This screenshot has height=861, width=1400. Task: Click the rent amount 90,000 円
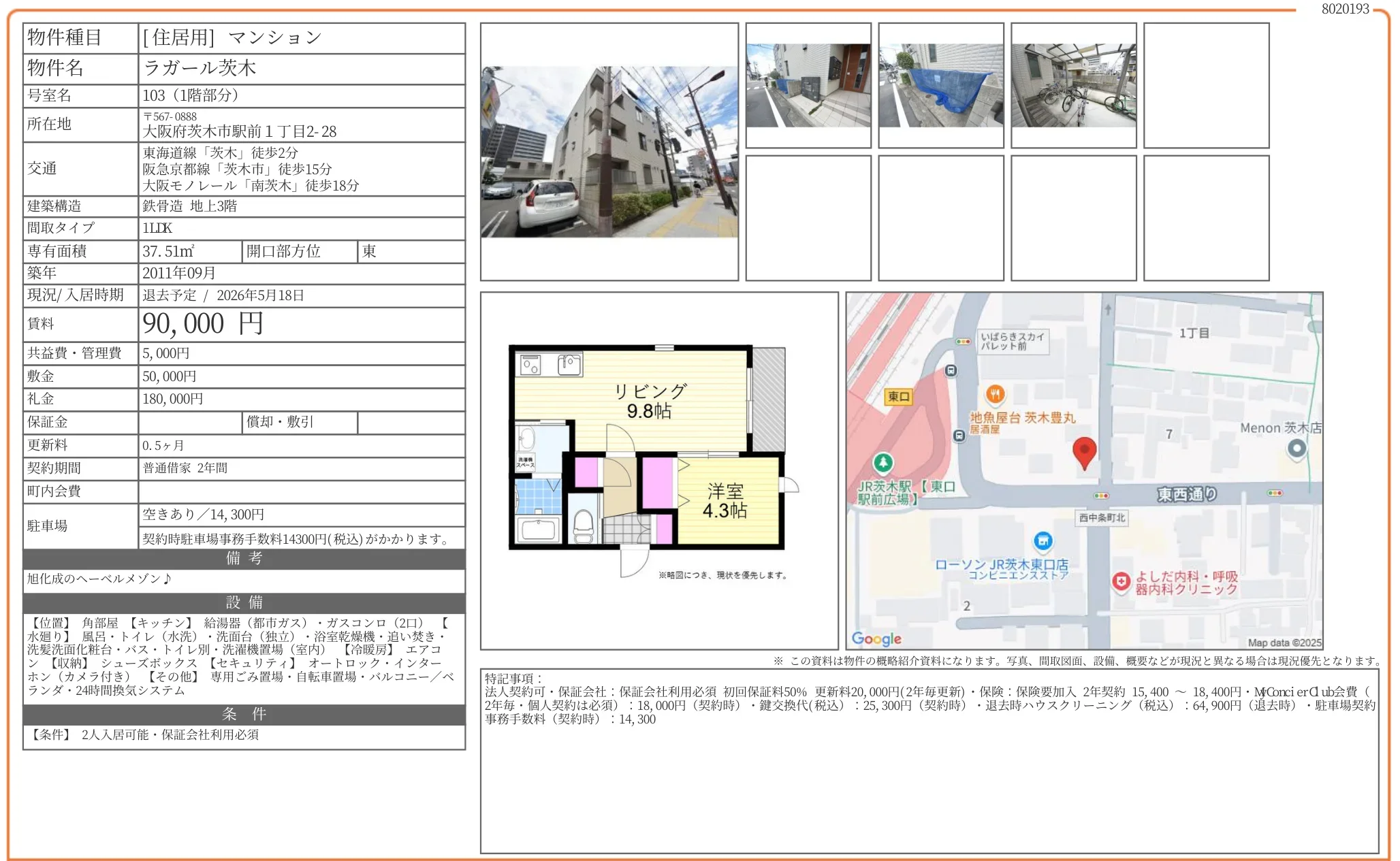tap(203, 324)
